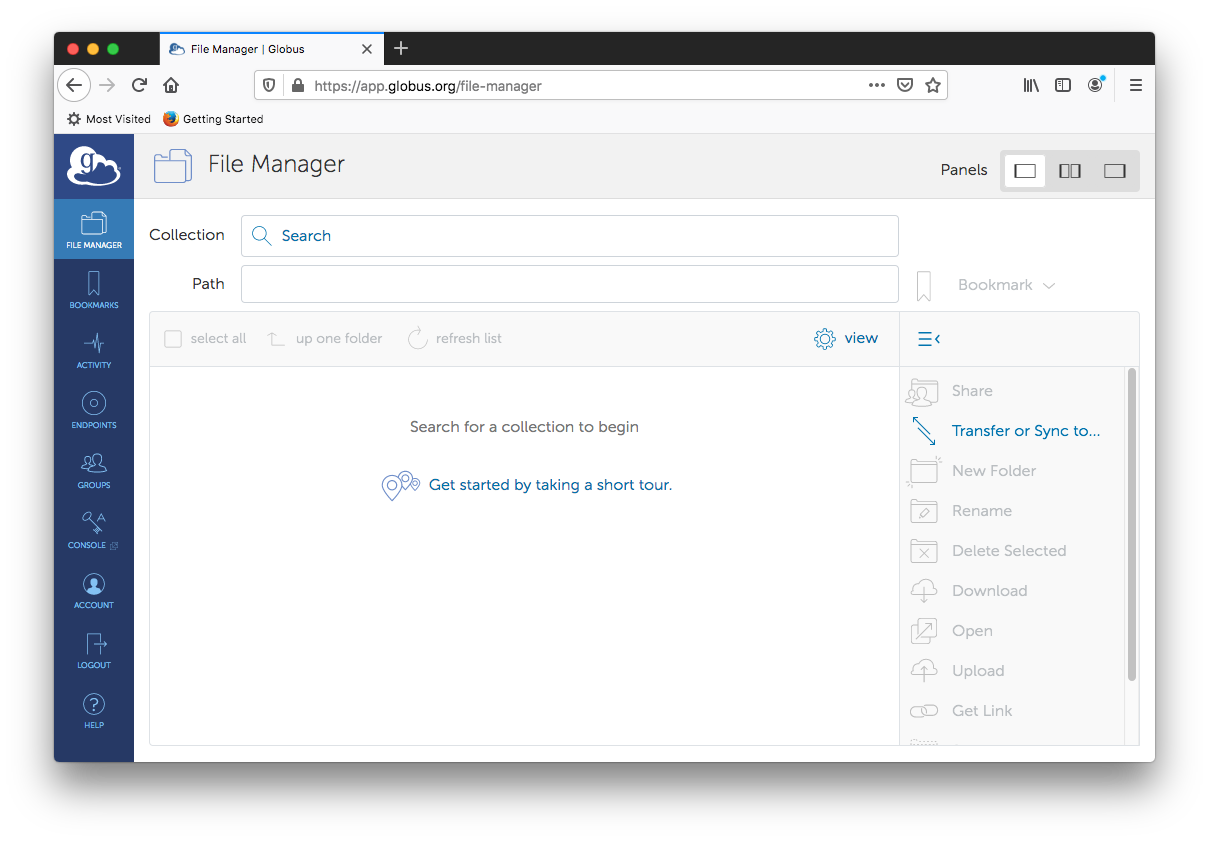Switch to two panel layout
The width and height of the screenshot is (1209, 841).
pos(1070,171)
